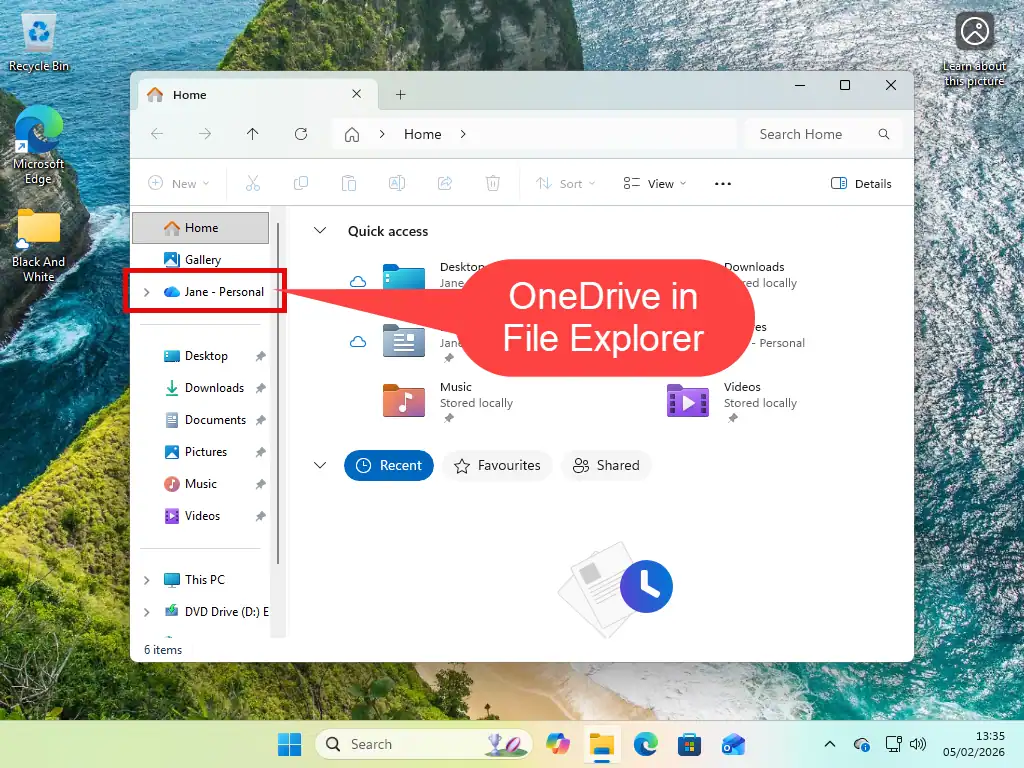Open the Sort options dropdown
Screen dimensions: 1024x768
(x=566, y=183)
